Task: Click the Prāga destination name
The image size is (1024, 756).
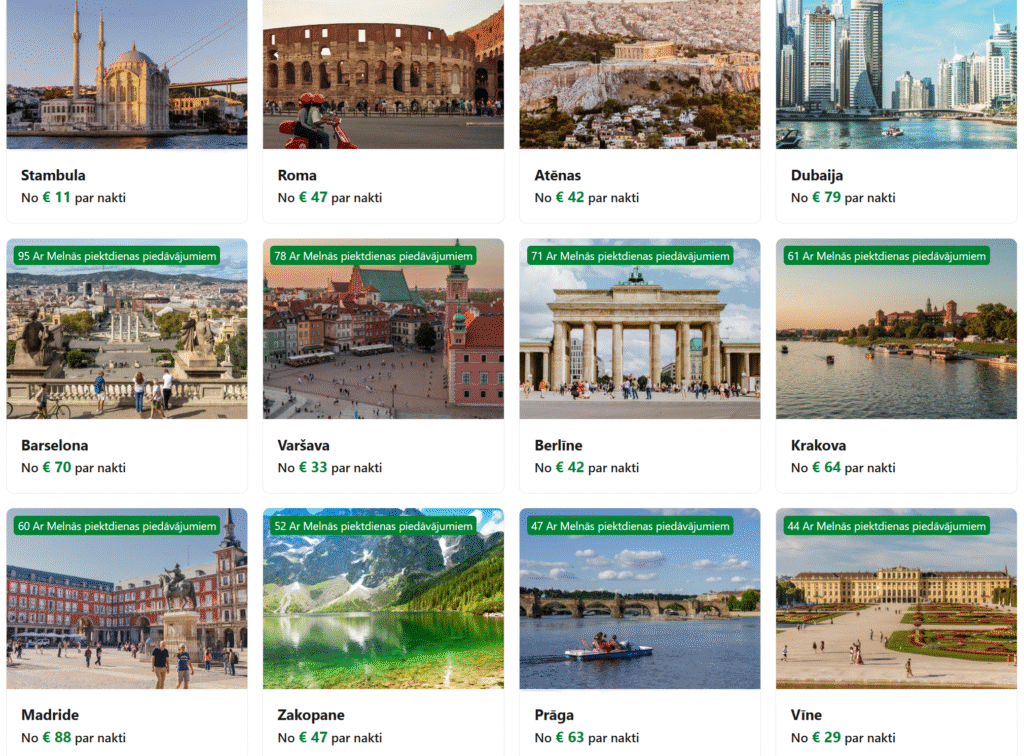Action: click(x=554, y=715)
